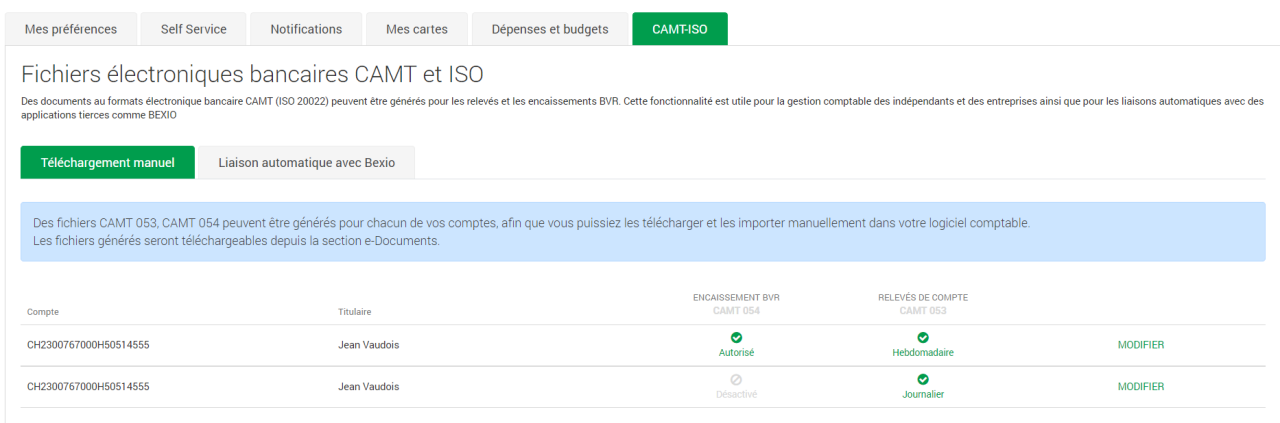Viewport: 1280px width, 423px height.
Task: Click the Autorisé status label
Action: (736, 353)
